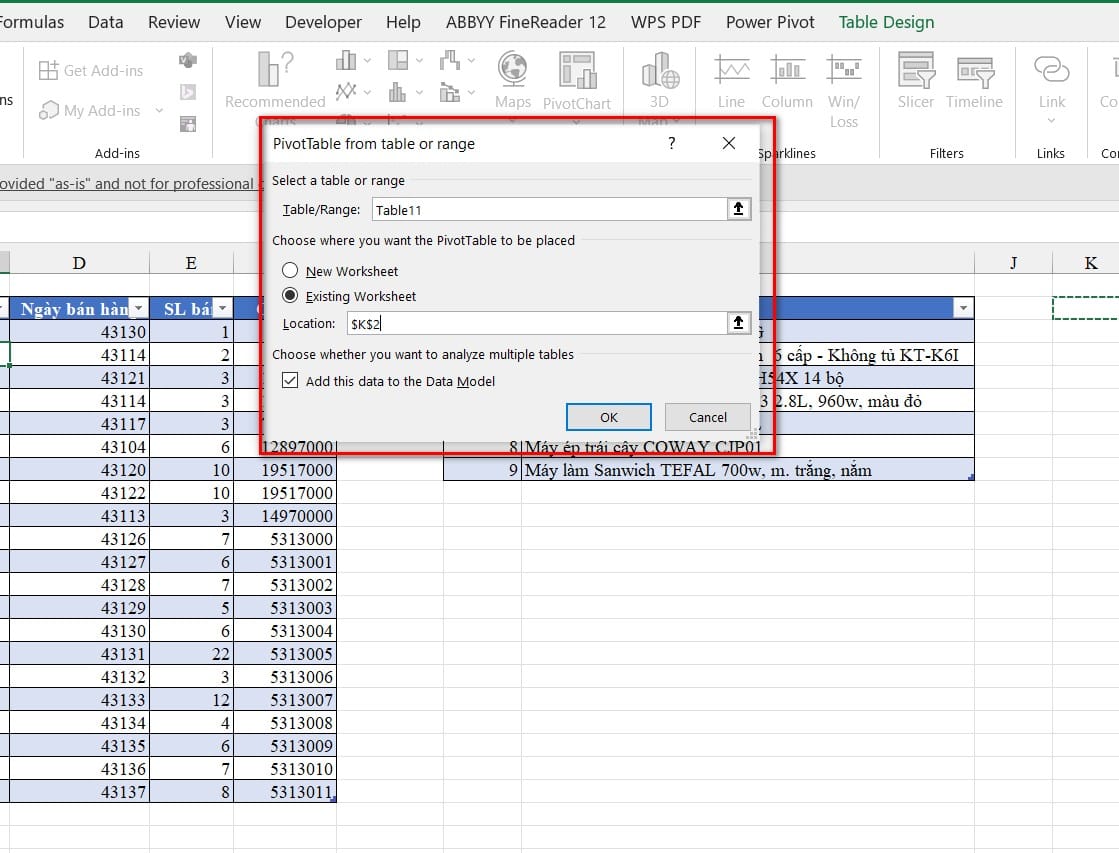Open SL bán column filter dropdown
Screen dimensions: 1119x853
pyautogui.click(x=223, y=308)
